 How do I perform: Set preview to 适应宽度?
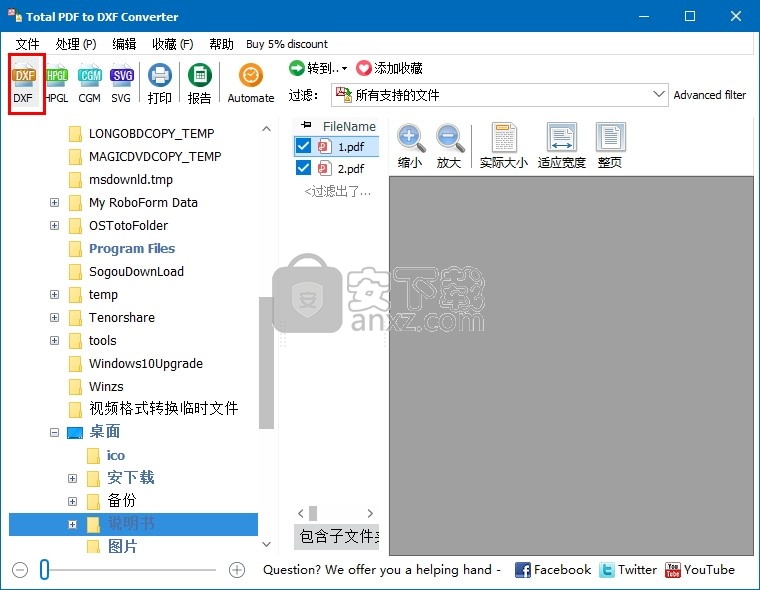click(562, 145)
